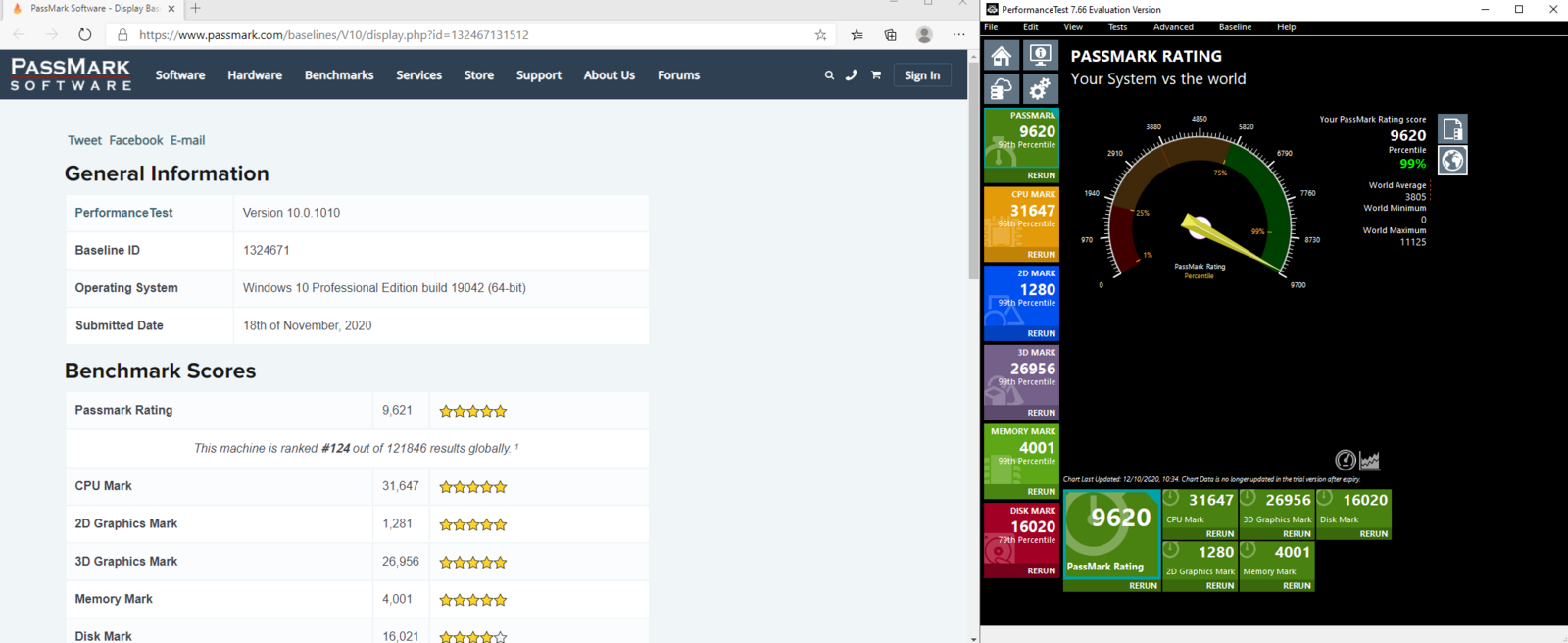Viewport: 1568px width, 643px height.
Task: Open the Home icon in PerformanceTest
Action: [x=1002, y=55]
